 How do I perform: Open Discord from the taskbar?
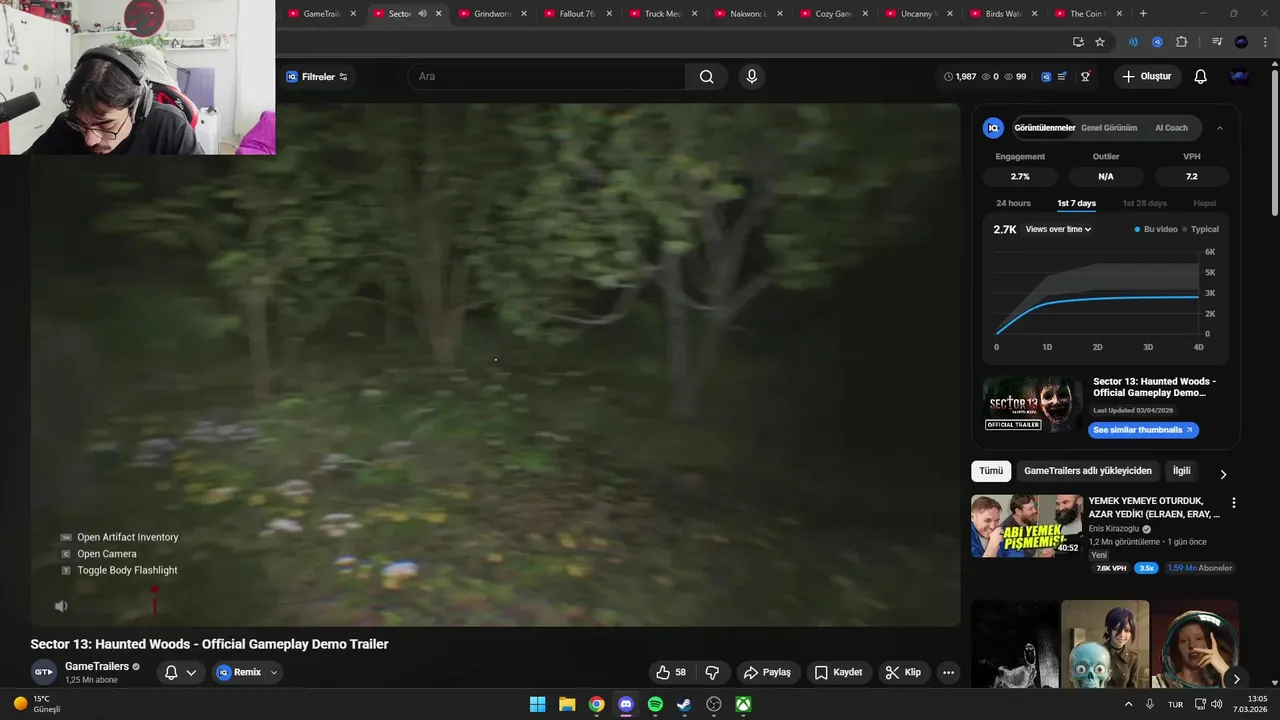pos(626,704)
